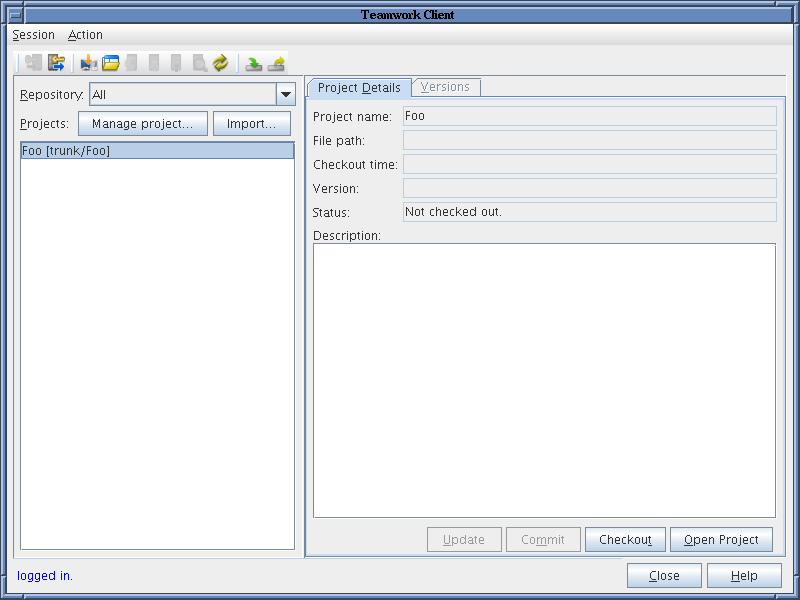Open the window menu button in title bar

[16, 15]
